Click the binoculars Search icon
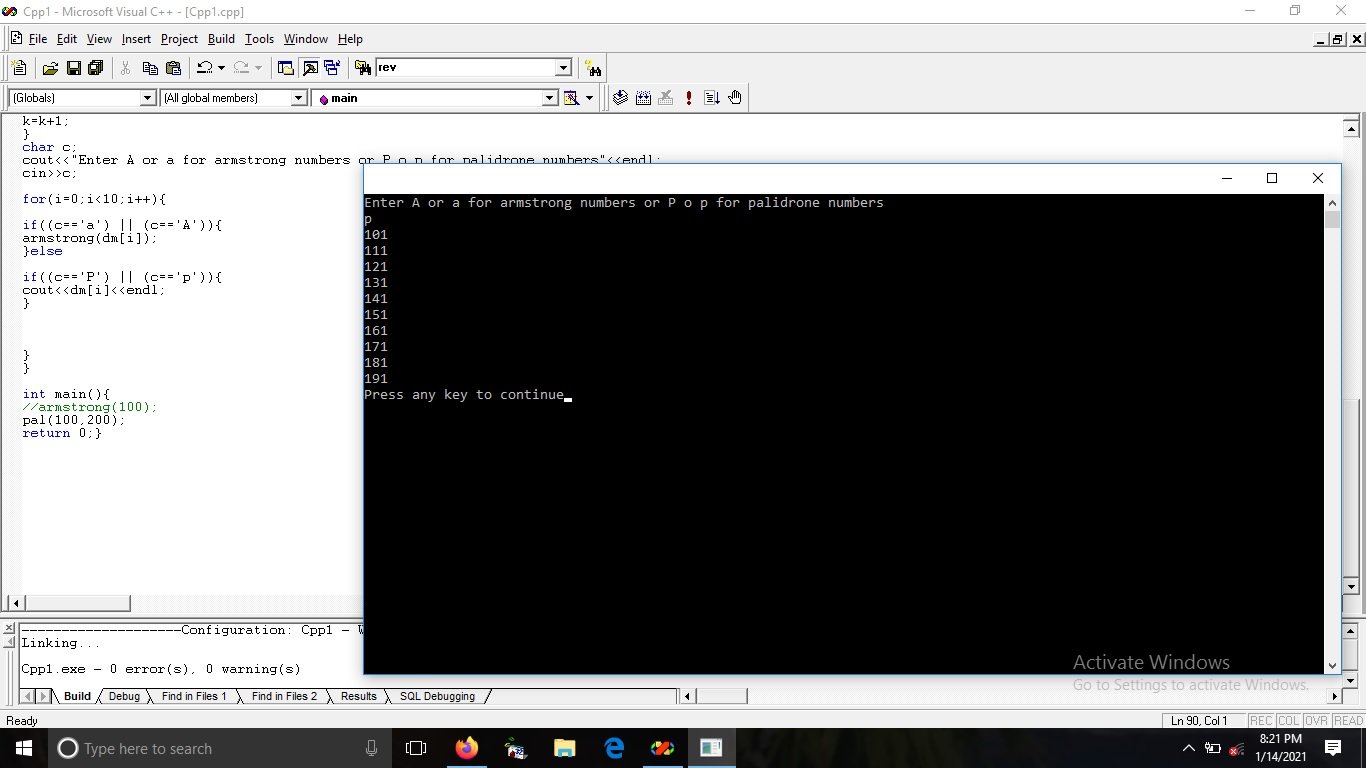The height and width of the screenshot is (768, 1366). [594, 68]
